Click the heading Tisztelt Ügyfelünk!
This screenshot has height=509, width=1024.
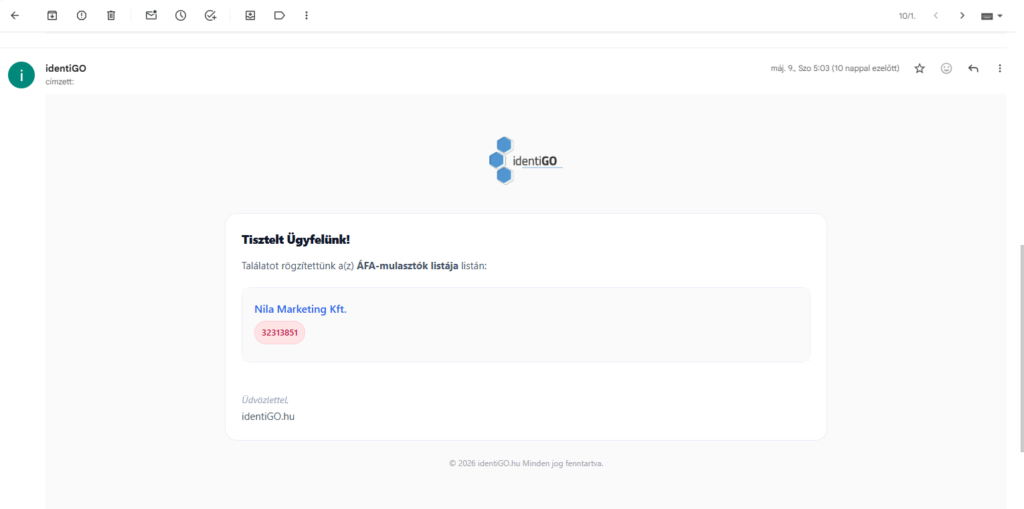click(x=296, y=240)
